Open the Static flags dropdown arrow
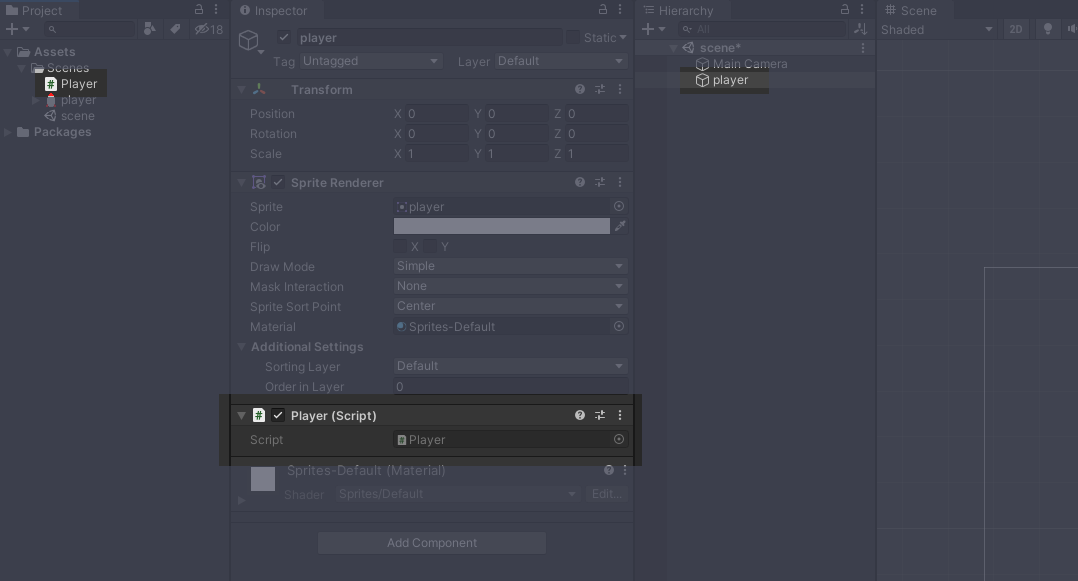The width and height of the screenshot is (1078, 581). (623, 38)
